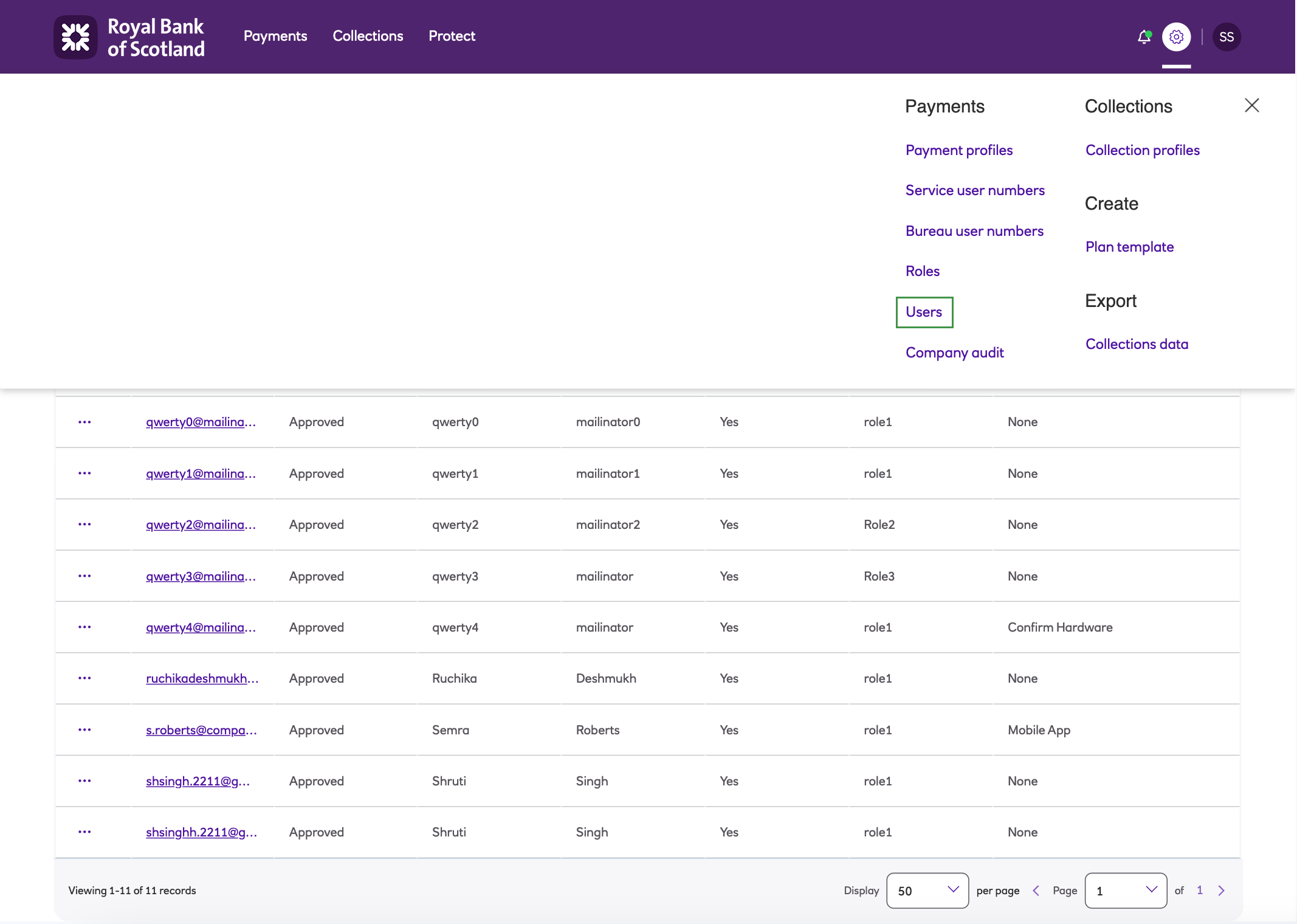1297x924 pixels.
Task: Click 'Mobile App' cell in Semra row
Action: 1039,730
